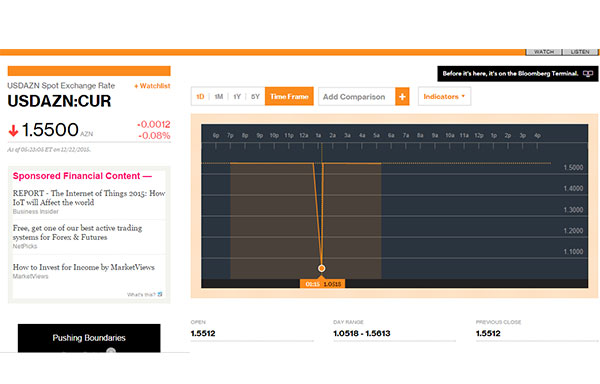
Task: Click the 1.1000 y-axis label
Action: [573, 252]
